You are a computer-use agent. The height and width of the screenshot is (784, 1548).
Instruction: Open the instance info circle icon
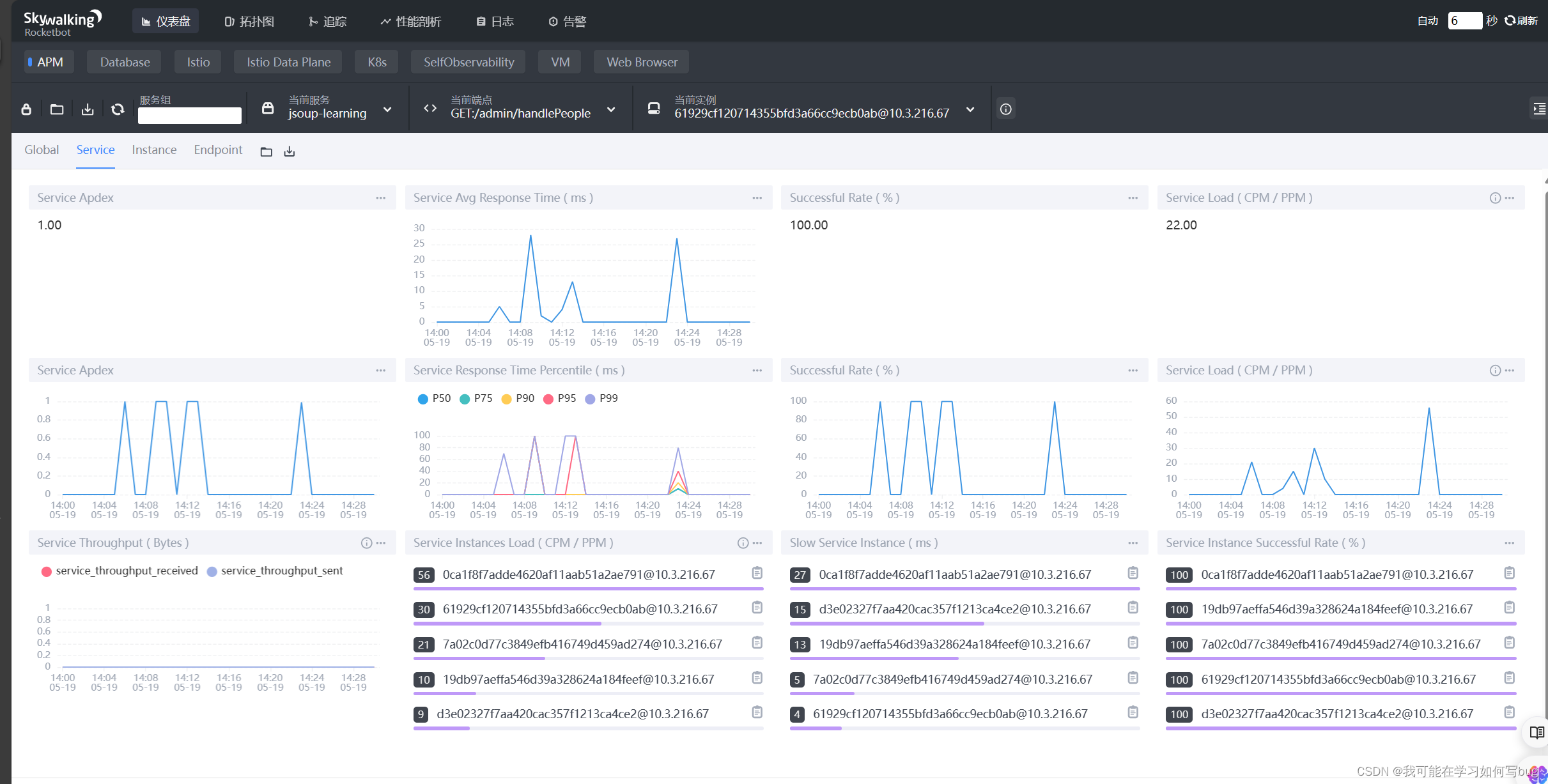point(1005,109)
